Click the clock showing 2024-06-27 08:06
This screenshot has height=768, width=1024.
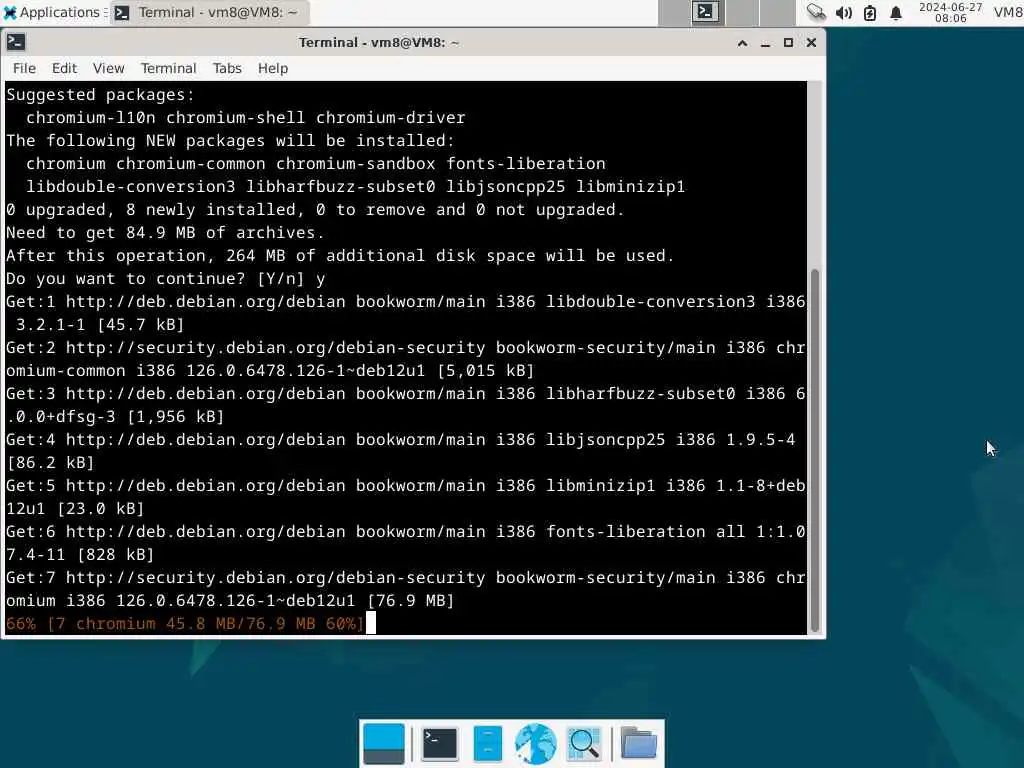click(950, 12)
